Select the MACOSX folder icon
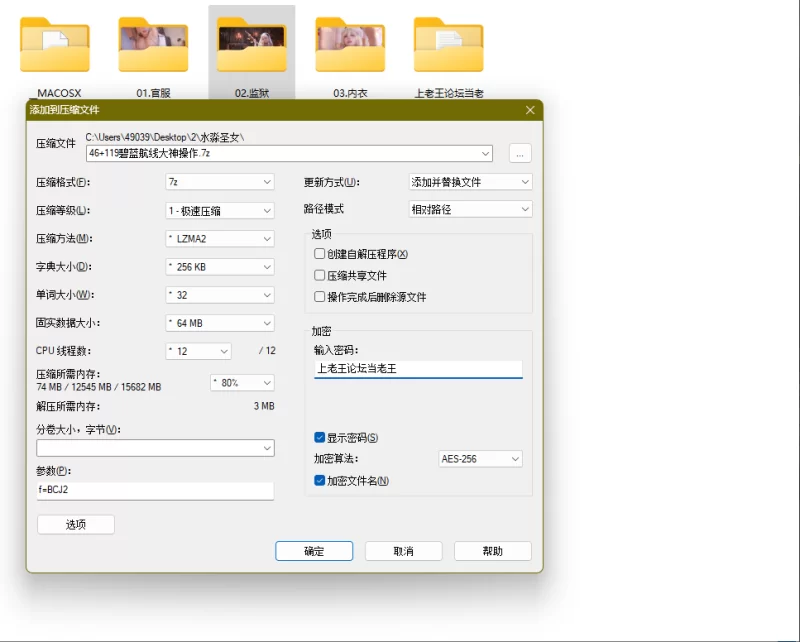This screenshot has width=800, height=642. 55,45
